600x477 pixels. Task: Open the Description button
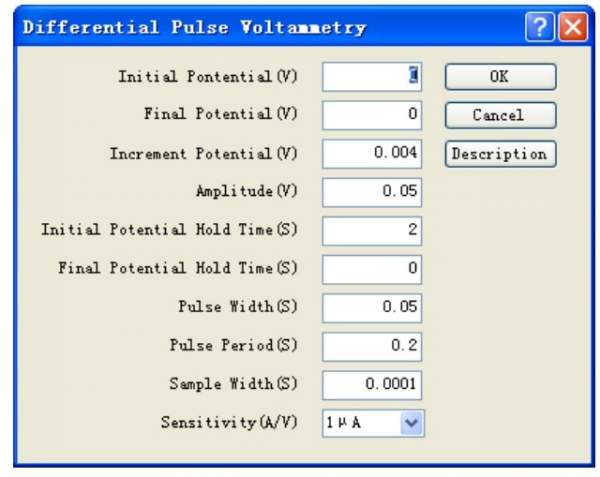(499, 154)
